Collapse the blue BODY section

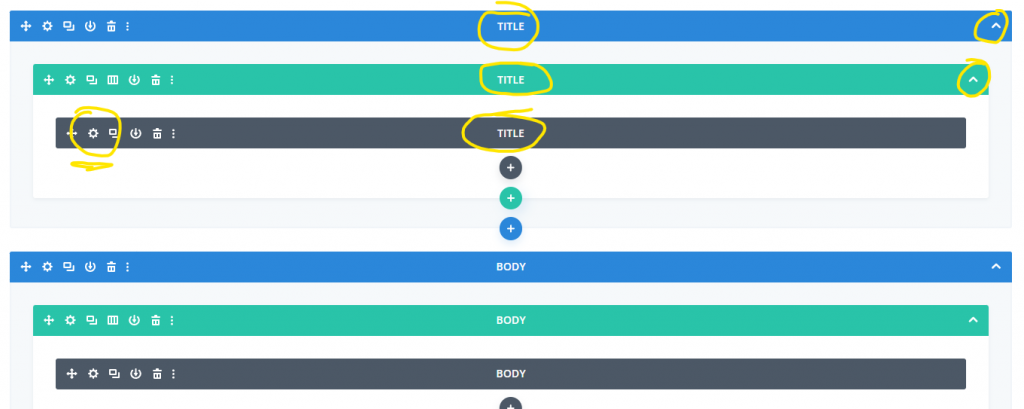coord(996,267)
